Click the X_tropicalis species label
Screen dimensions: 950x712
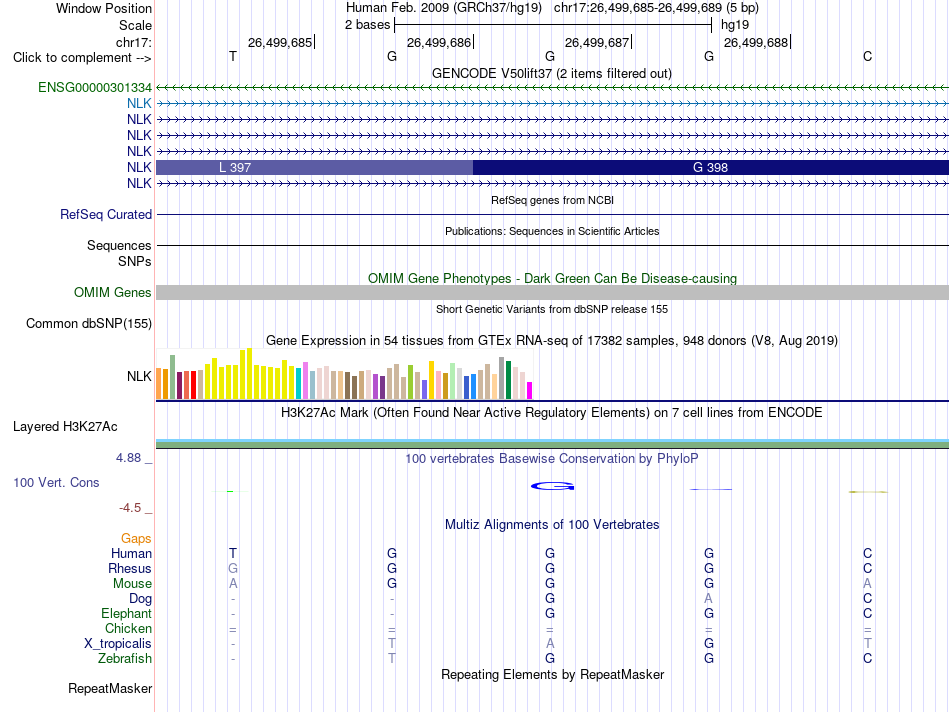[118, 644]
